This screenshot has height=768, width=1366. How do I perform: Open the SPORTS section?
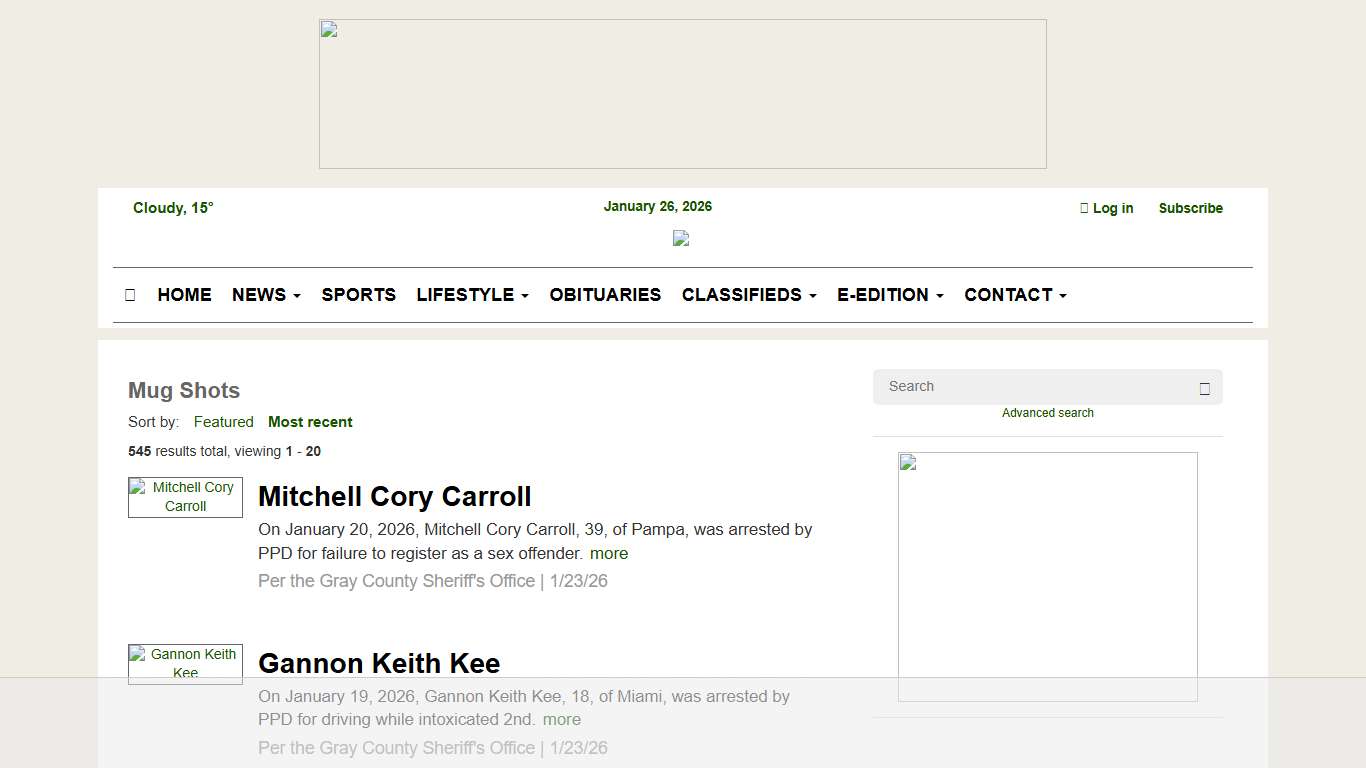point(358,295)
